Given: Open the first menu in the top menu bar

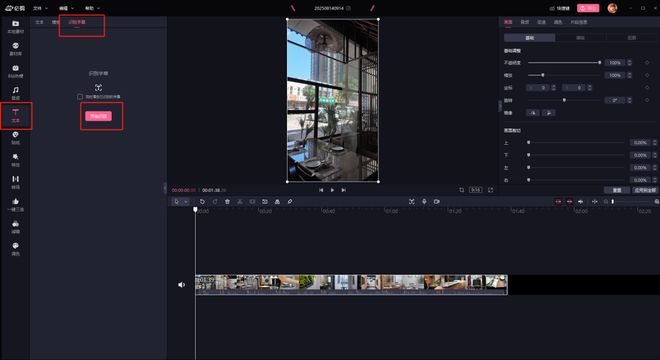Looking at the screenshot, I should pos(40,8).
